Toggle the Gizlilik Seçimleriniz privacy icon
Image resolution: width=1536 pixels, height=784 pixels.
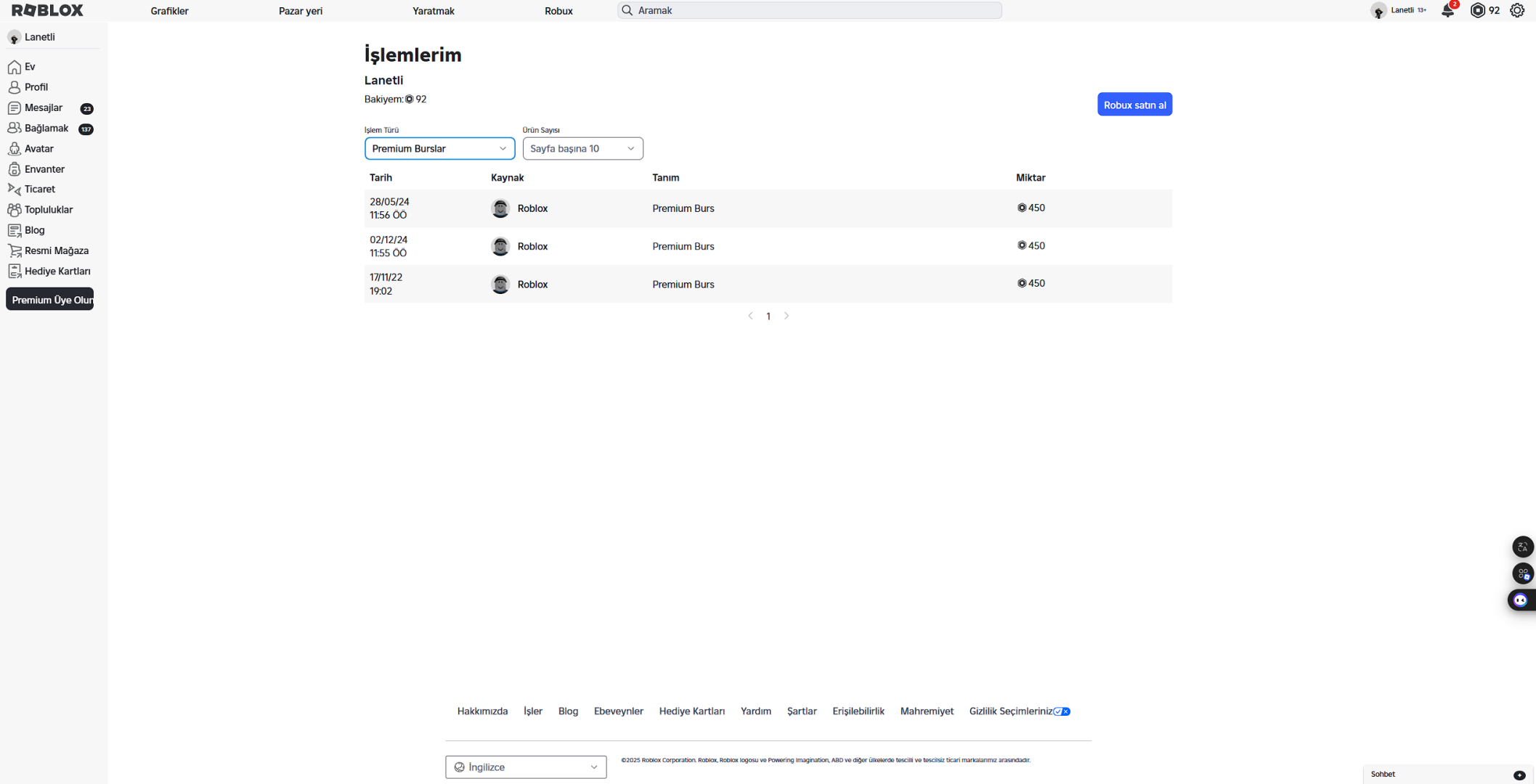click(1062, 711)
